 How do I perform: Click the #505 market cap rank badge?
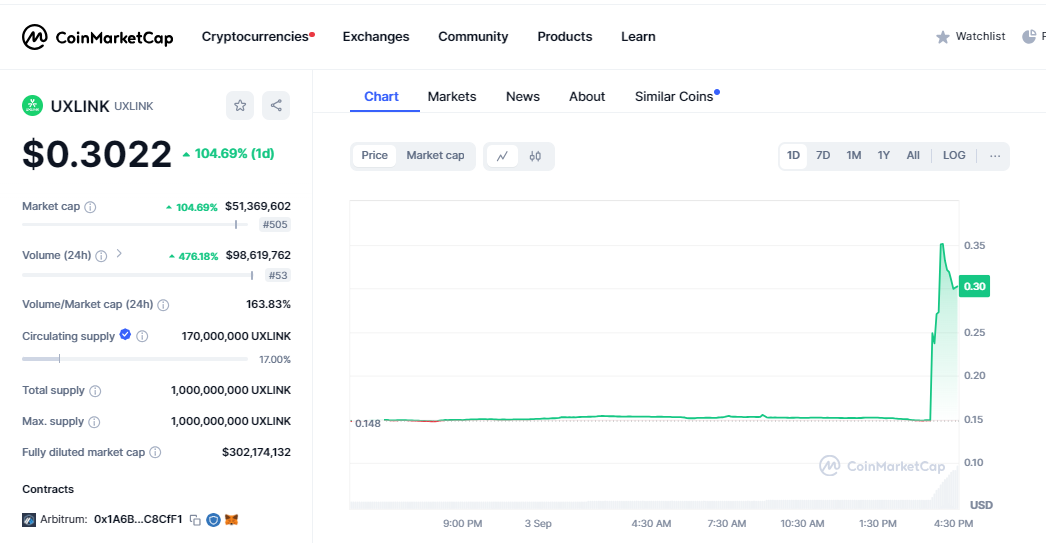pyautogui.click(x=276, y=225)
